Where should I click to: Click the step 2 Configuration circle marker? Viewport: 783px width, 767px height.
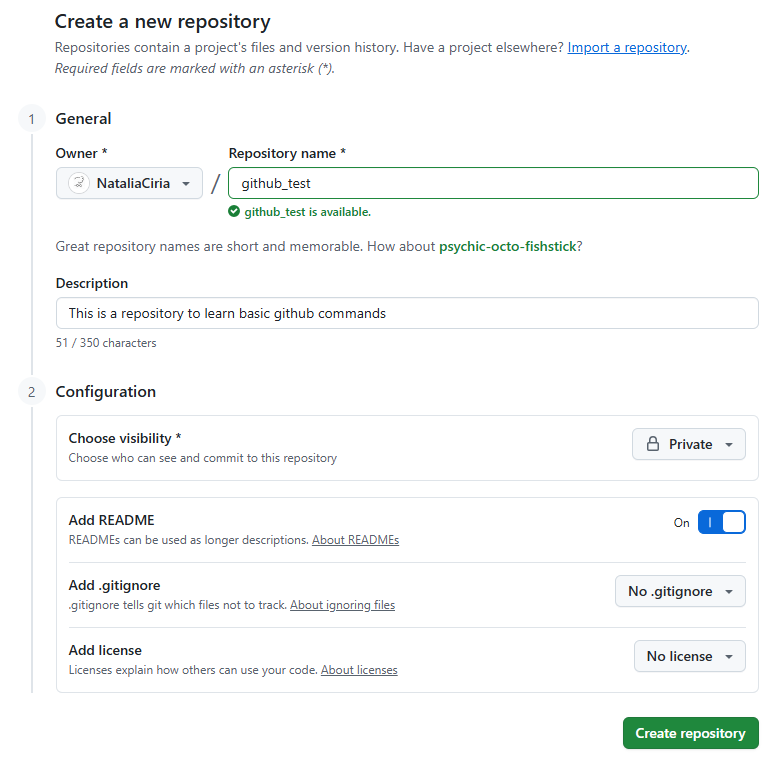tap(31, 392)
